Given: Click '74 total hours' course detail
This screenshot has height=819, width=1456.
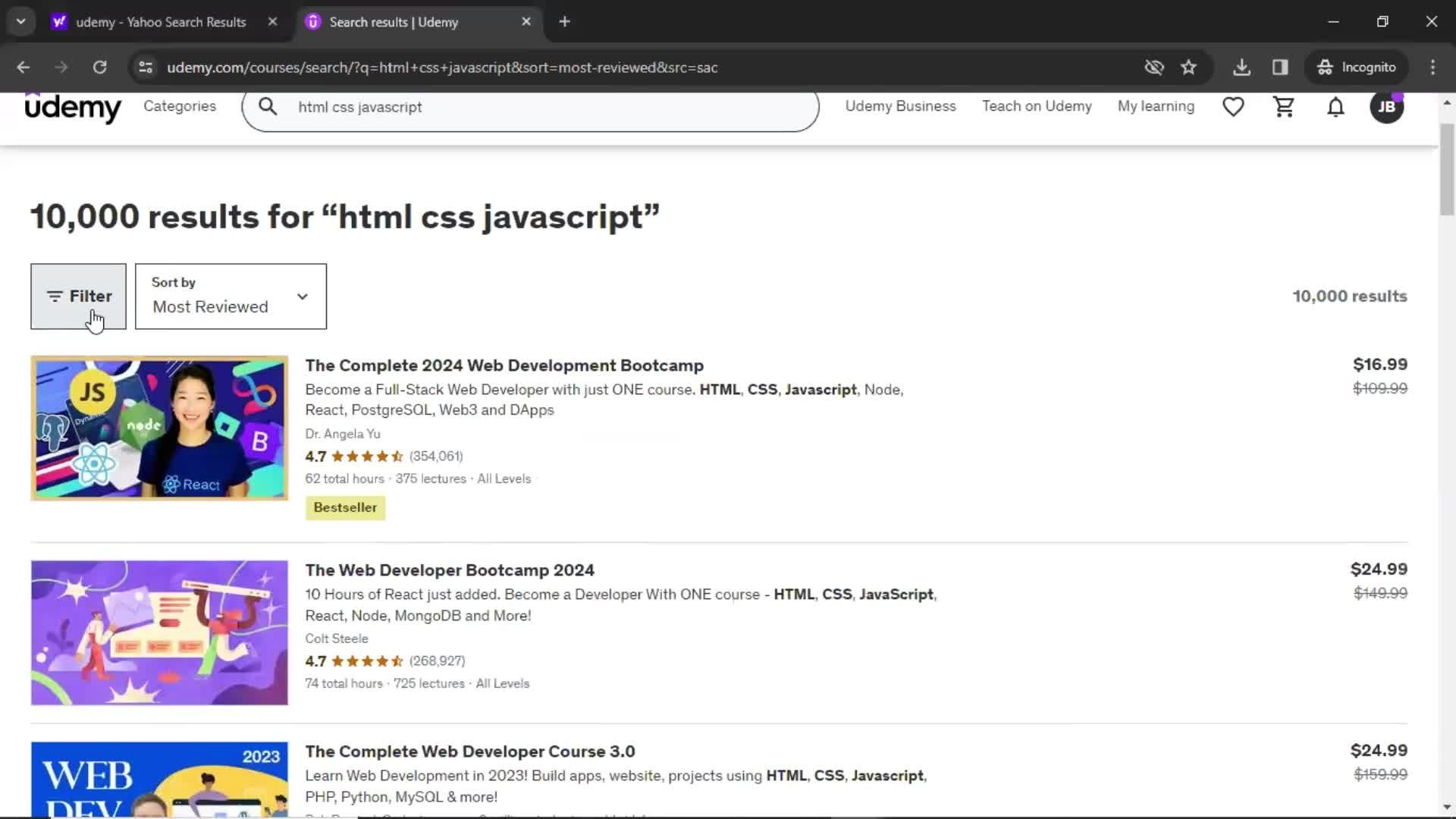Looking at the screenshot, I should point(344,683).
